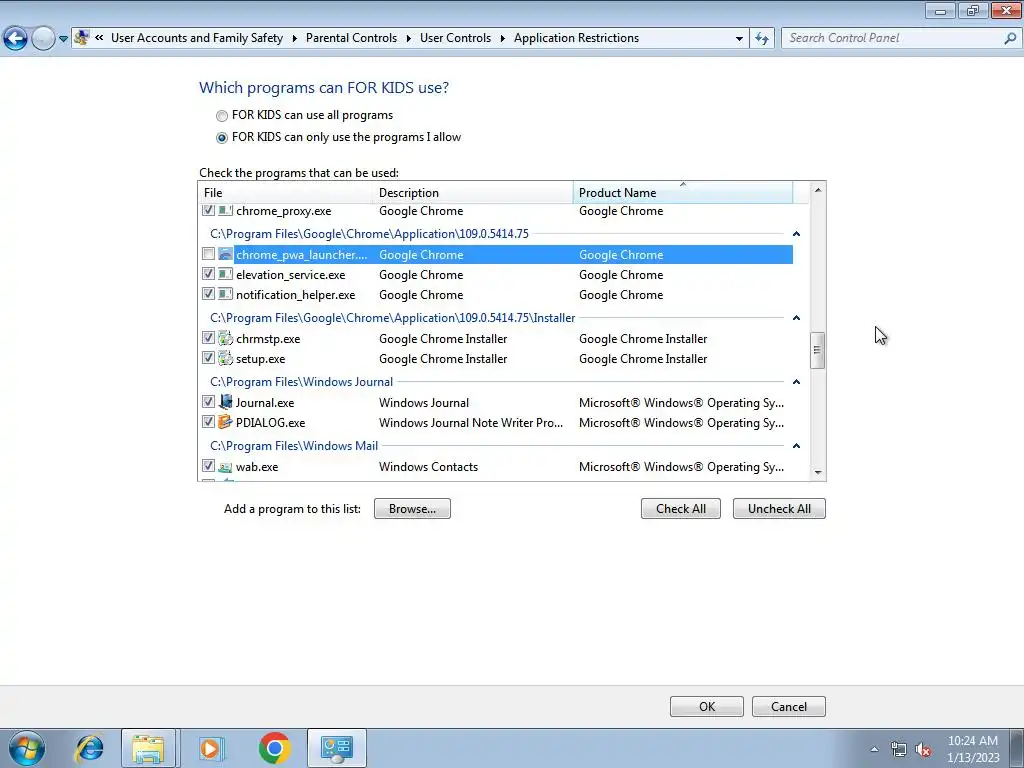
Task: Click the Forward navigation arrow button
Action: [43, 39]
